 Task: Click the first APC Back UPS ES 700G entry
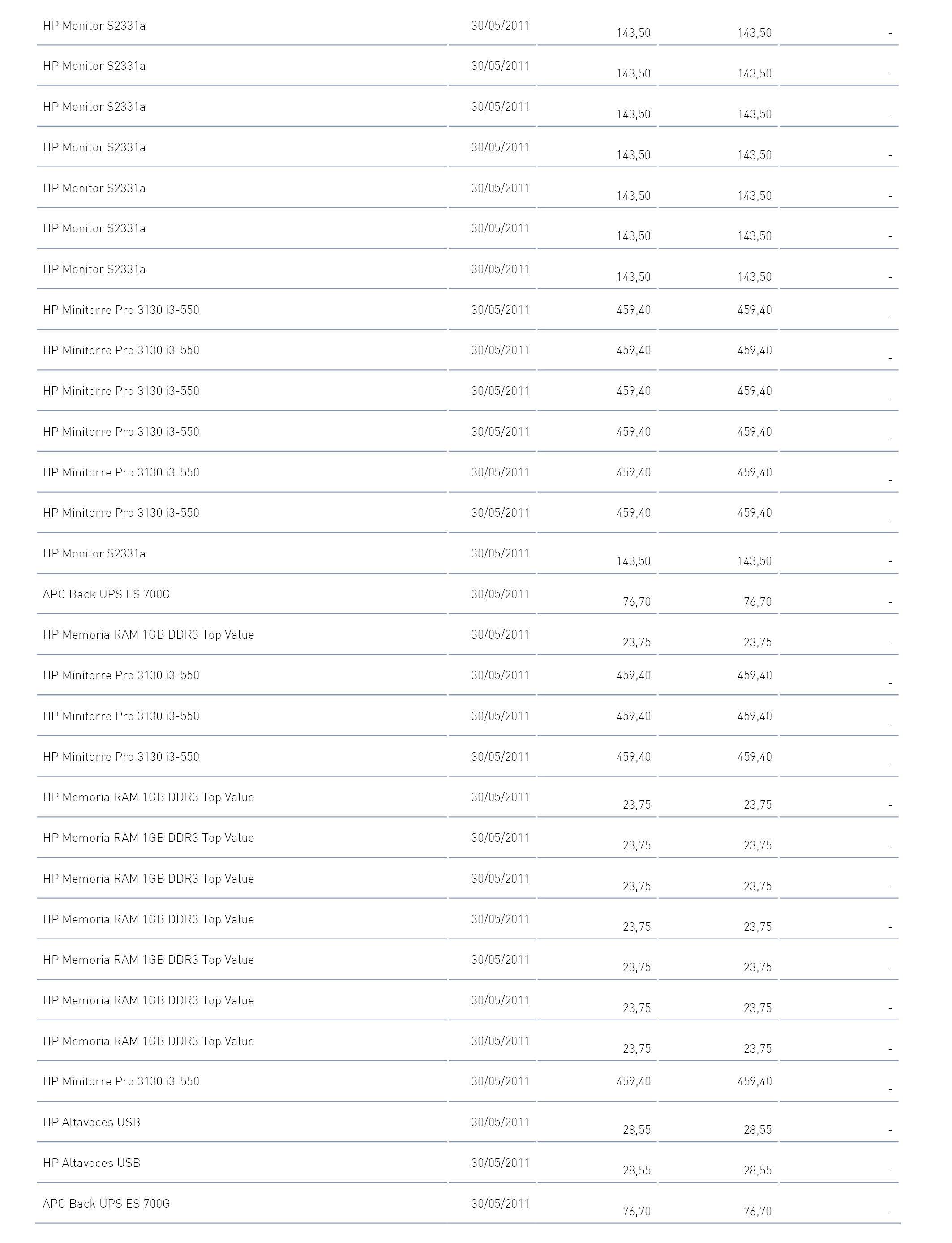[107, 594]
